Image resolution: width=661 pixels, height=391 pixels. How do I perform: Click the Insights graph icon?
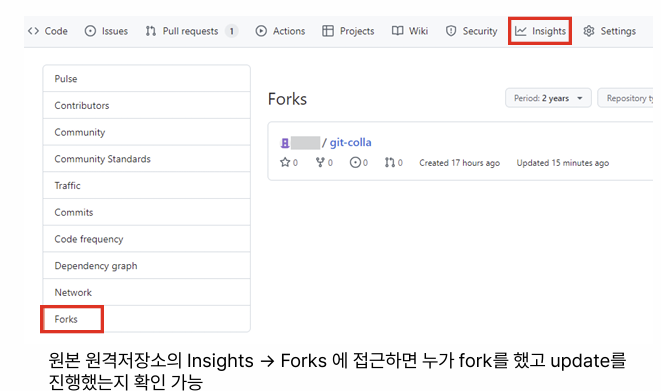(x=521, y=31)
